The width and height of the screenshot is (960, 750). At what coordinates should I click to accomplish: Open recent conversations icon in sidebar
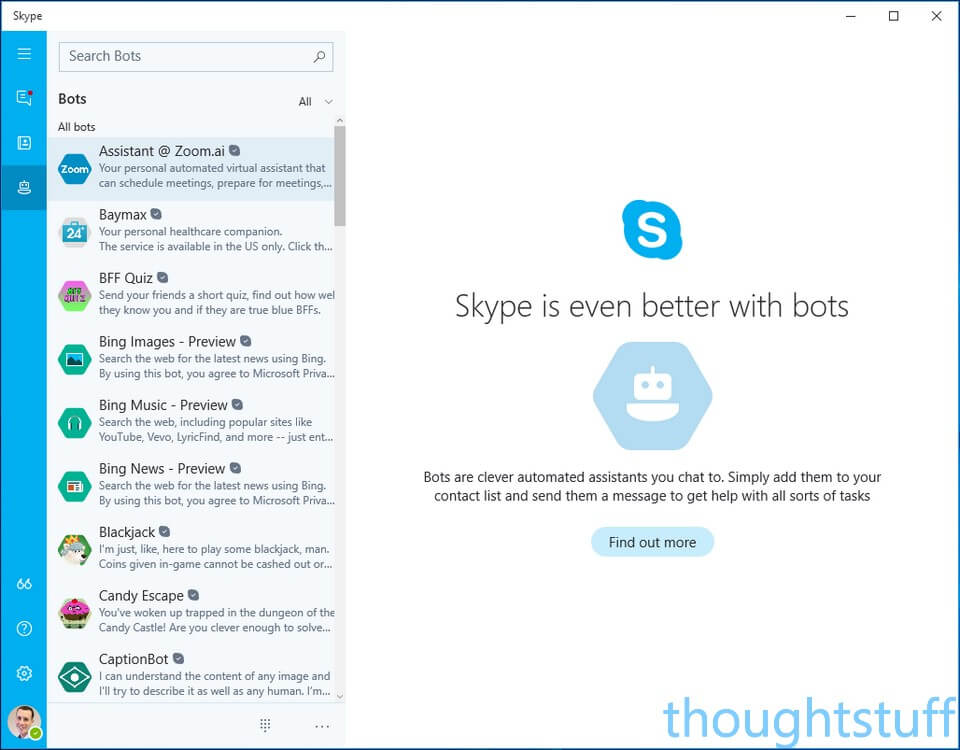click(x=24, y=98)
